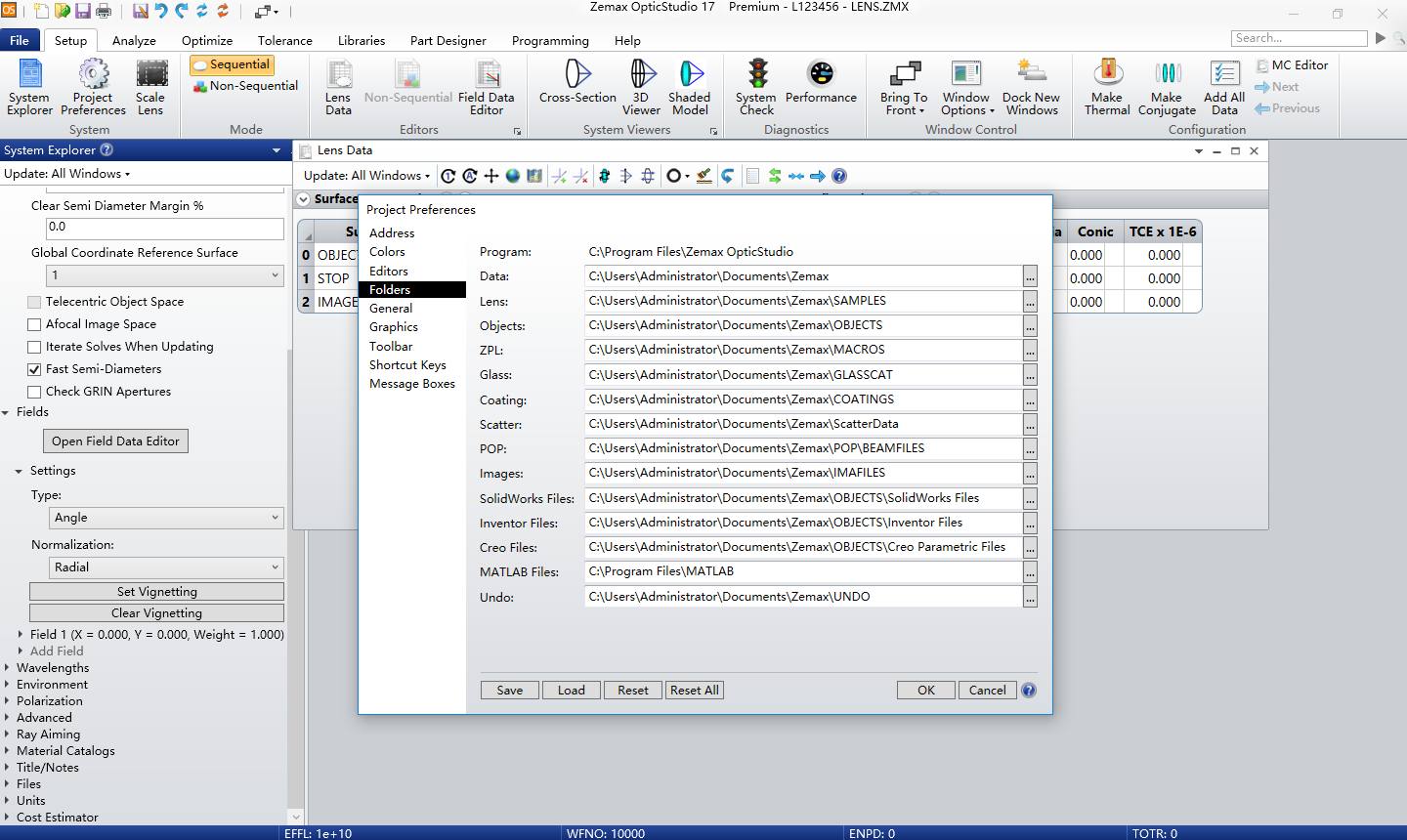Viewport: 1407px width, 840px height.
Task: Click the print icon in quick access toolbar
Action: (103, 11)
